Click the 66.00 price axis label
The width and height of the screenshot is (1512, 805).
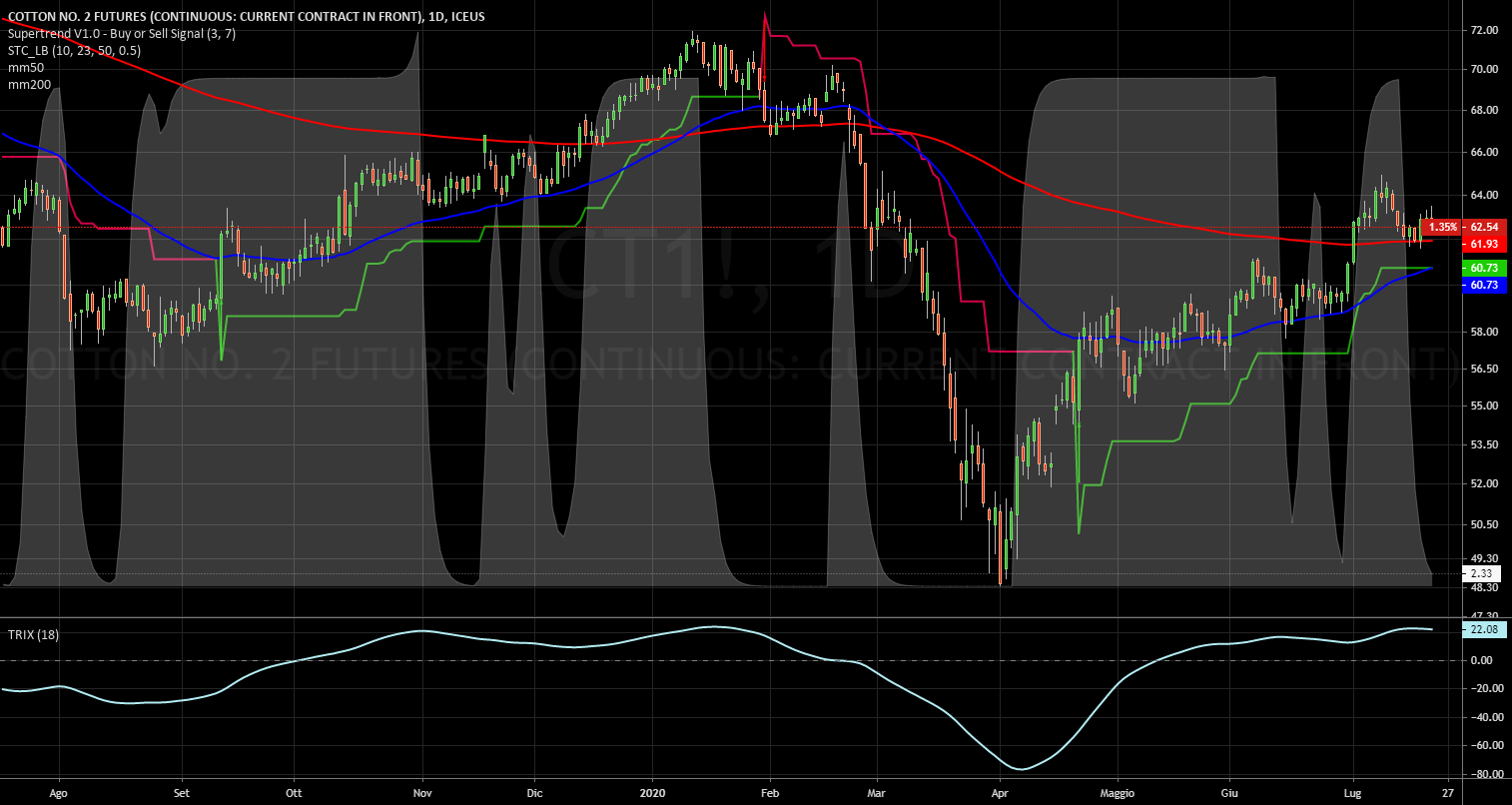1484,152
